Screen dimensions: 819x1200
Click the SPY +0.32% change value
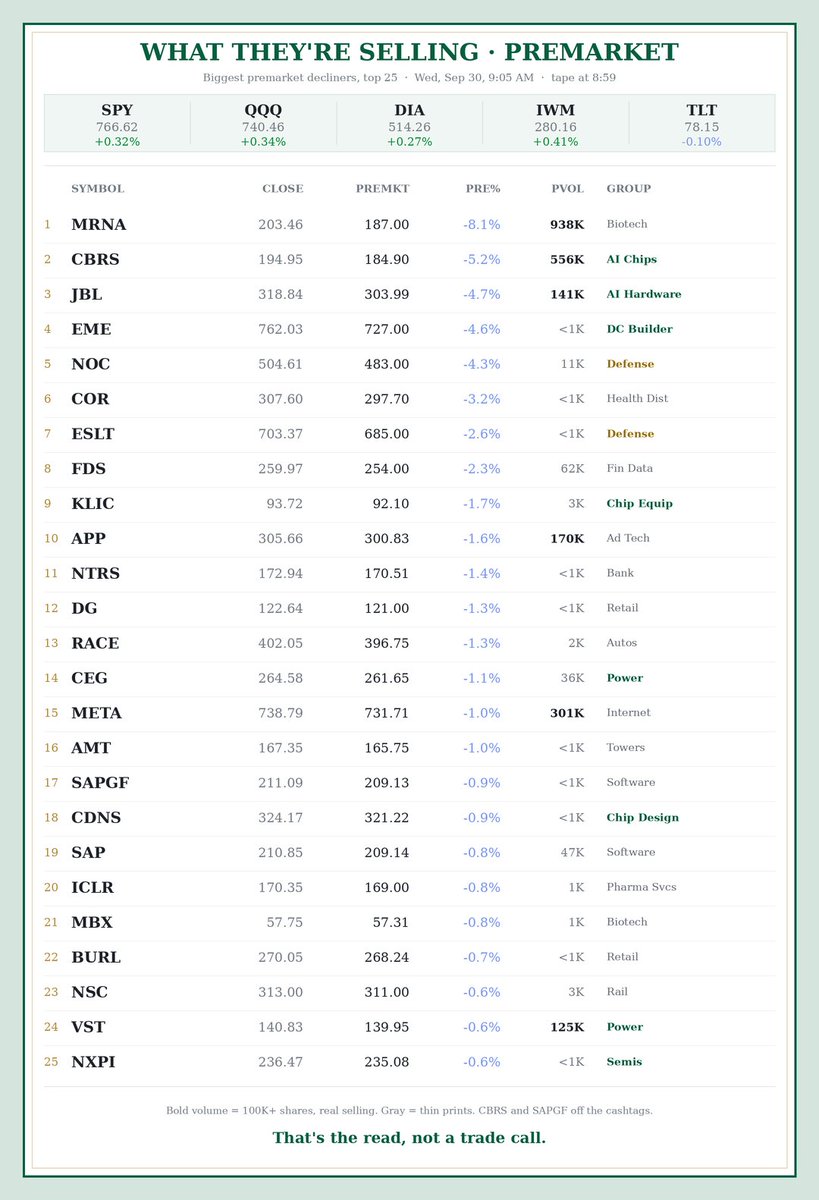[x=117, y=142]
